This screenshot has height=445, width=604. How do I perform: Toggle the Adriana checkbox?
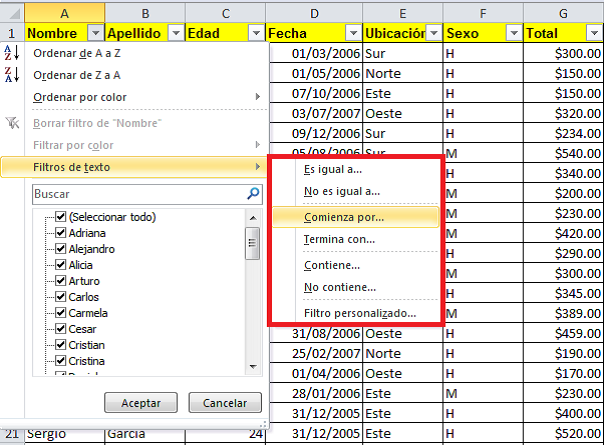pos(61,233)
